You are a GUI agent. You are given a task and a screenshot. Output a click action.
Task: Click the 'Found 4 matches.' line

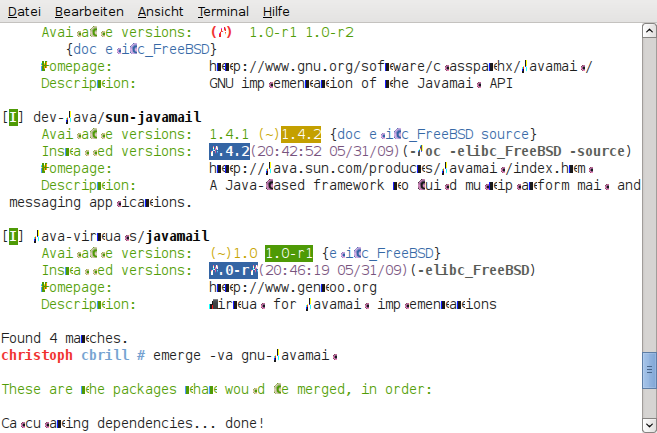click(65, 338)
